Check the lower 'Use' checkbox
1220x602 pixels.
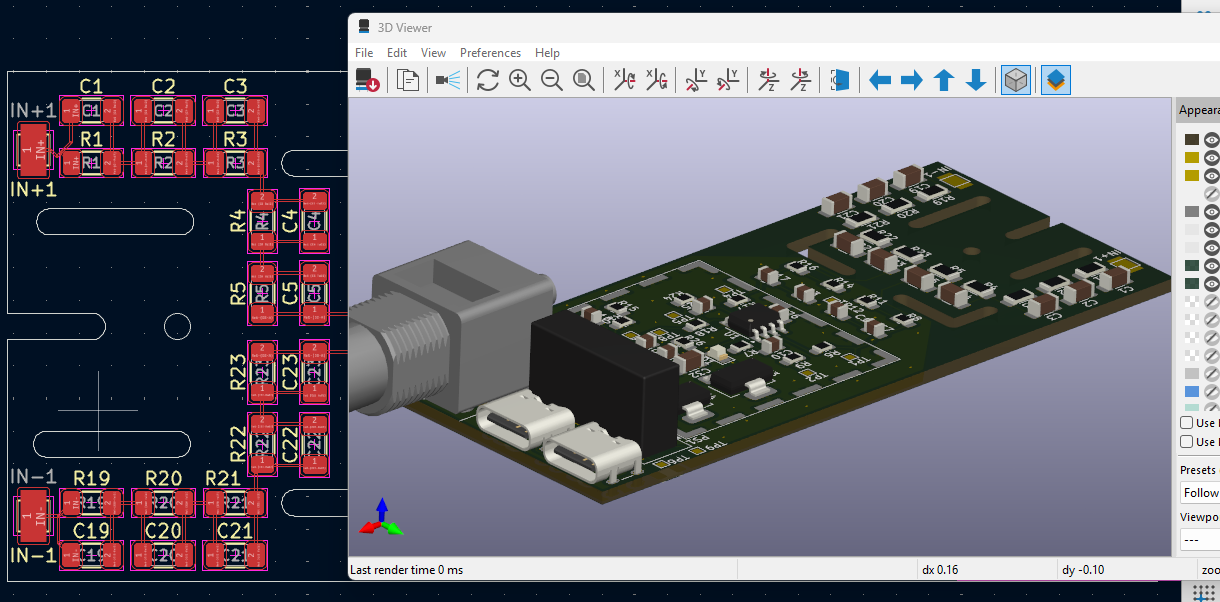point(1187,442)
